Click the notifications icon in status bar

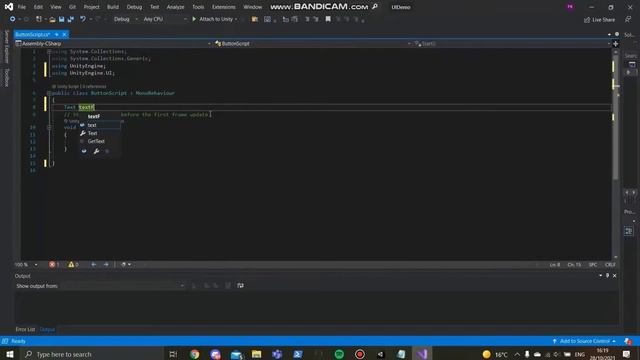pos(628,341)
